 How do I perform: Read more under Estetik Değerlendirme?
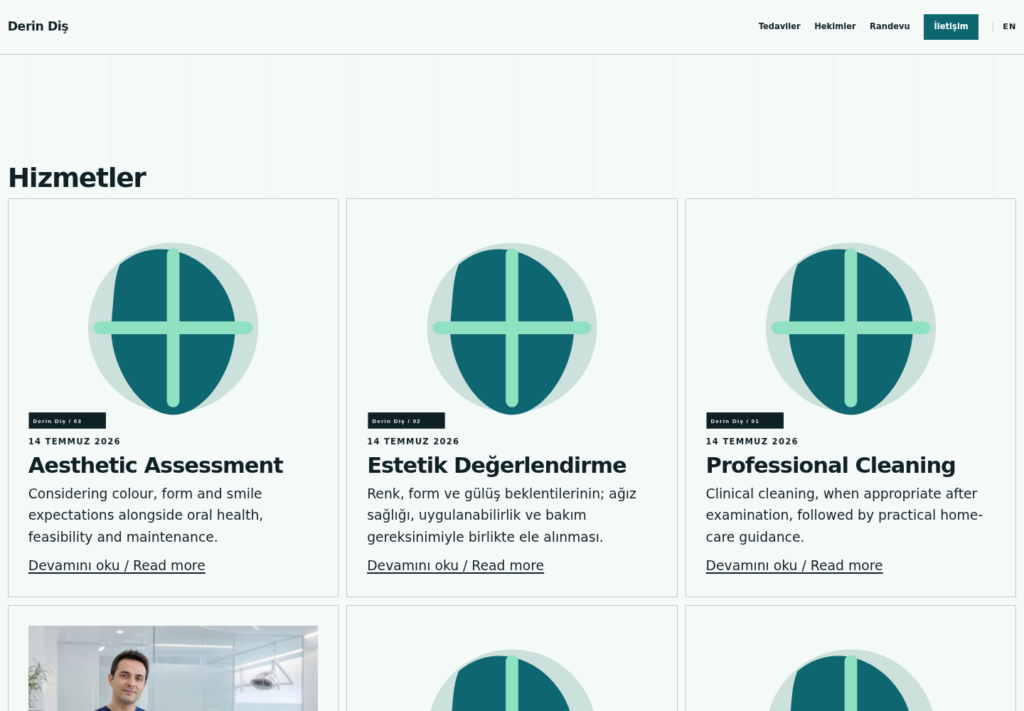point(455,565)
